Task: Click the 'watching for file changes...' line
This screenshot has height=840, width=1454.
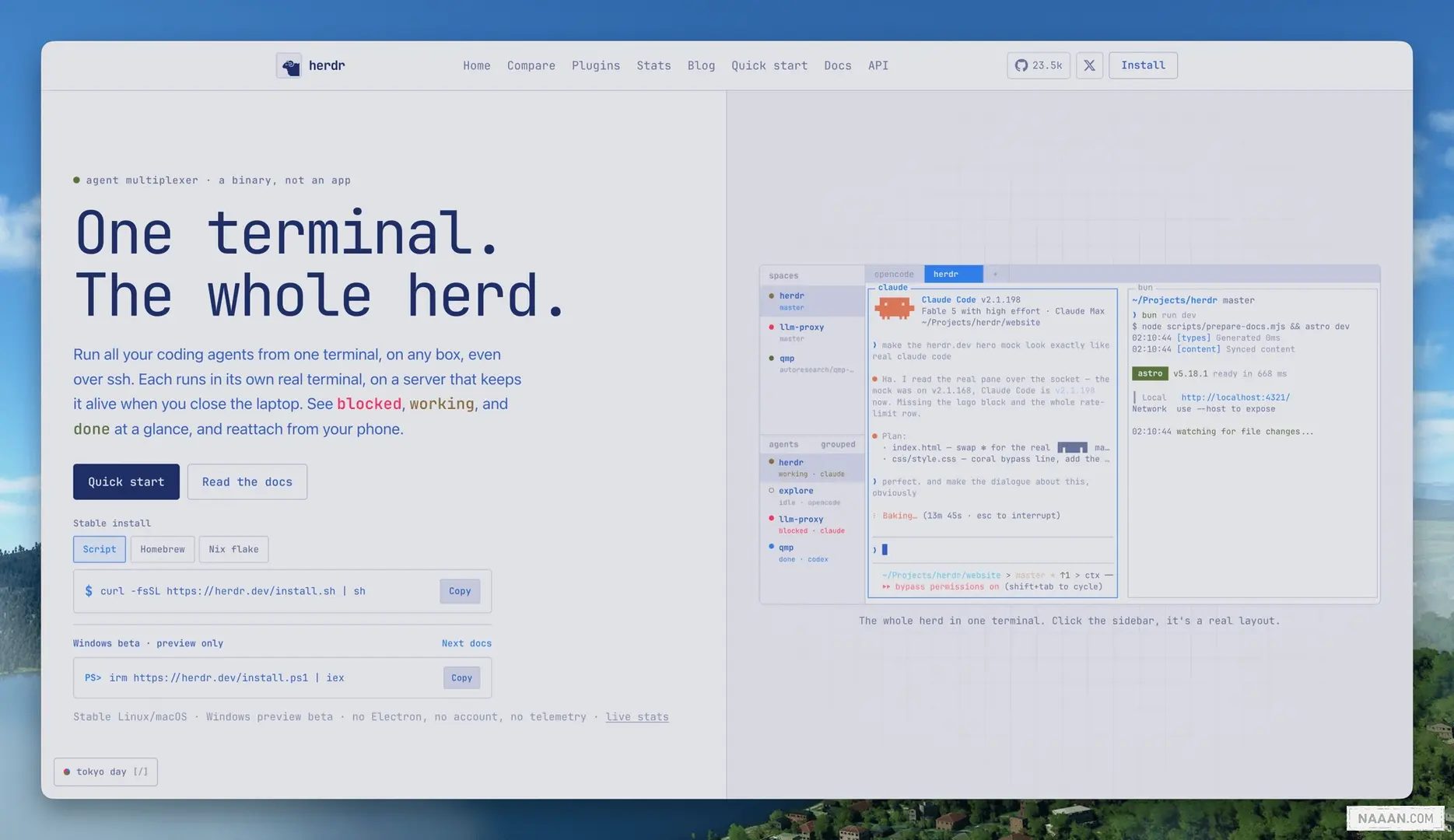Action: coord(1245,432)
